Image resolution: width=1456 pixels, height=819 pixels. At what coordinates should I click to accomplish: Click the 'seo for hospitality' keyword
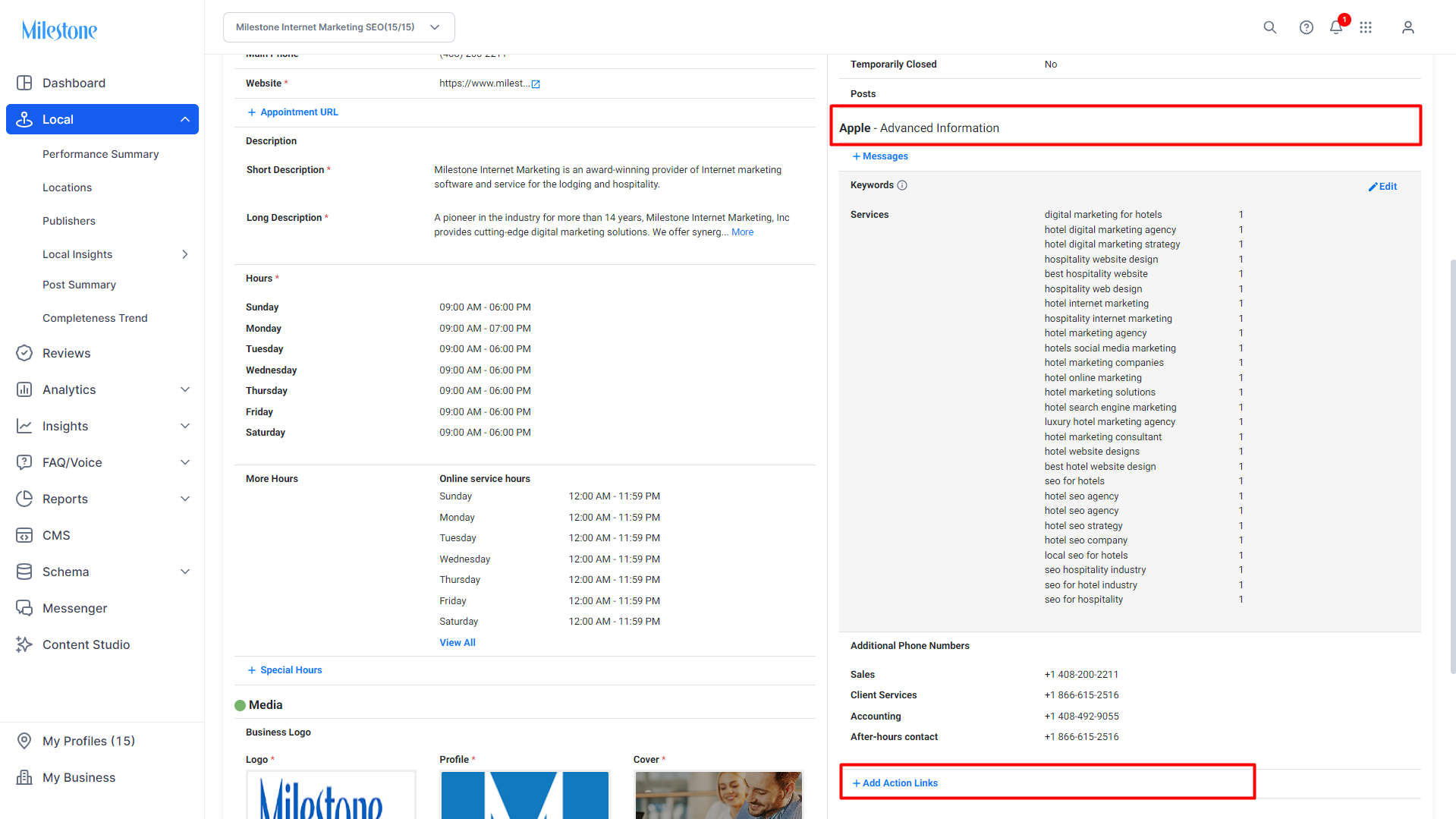click(x=1083, y=600)
